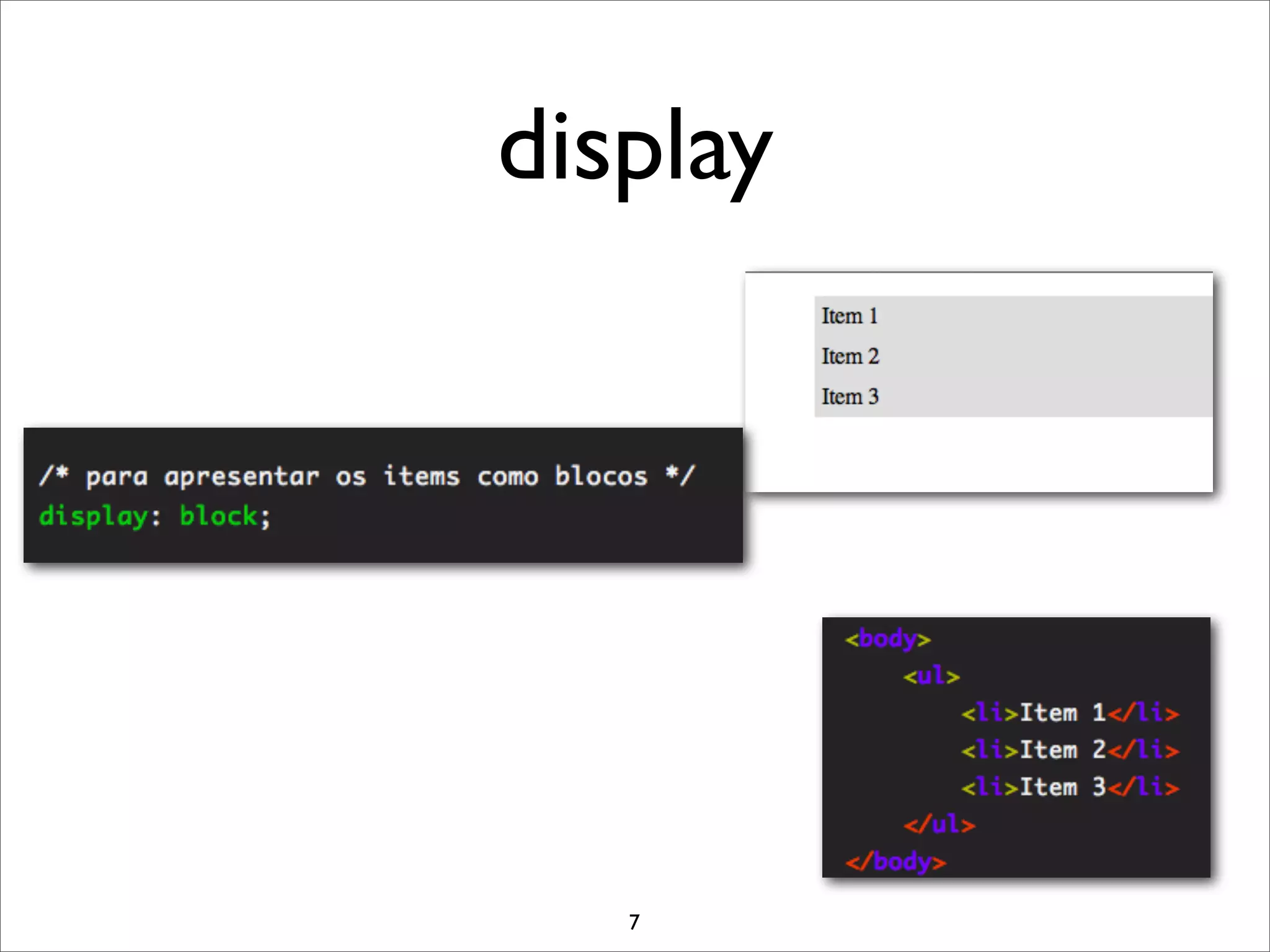Select "Item 3" in the rendered list
This screenshot has width=1270, height=952.
(x=850, y=397)
